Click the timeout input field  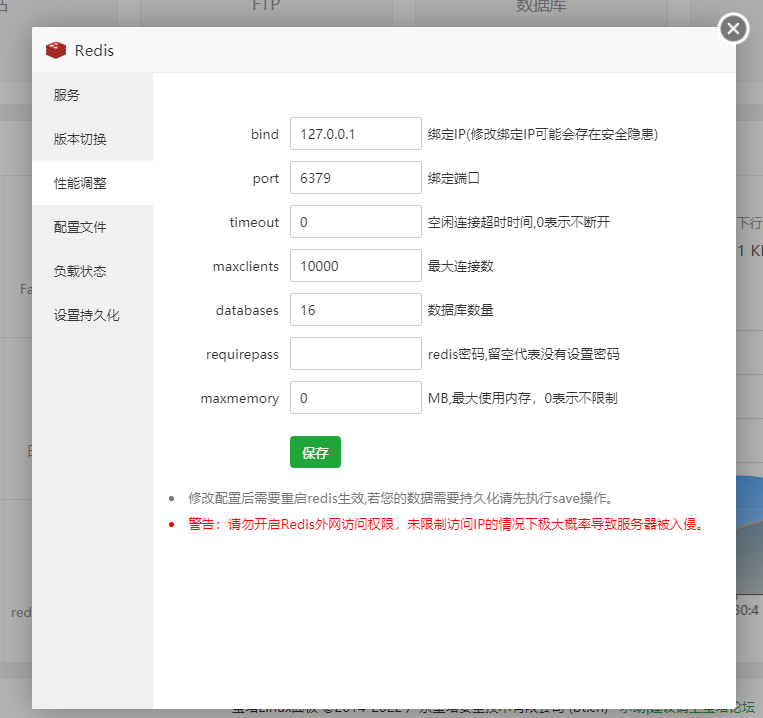356,222
